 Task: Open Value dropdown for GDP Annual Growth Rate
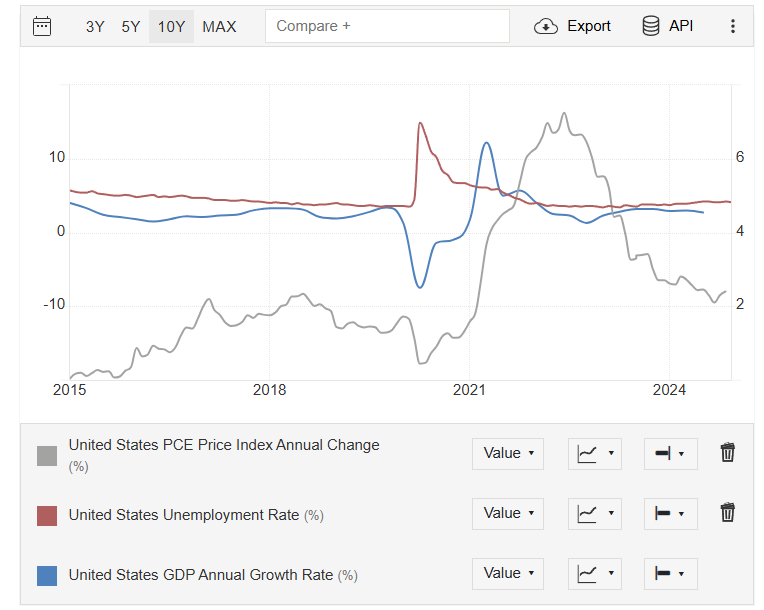tap(508, 573)
